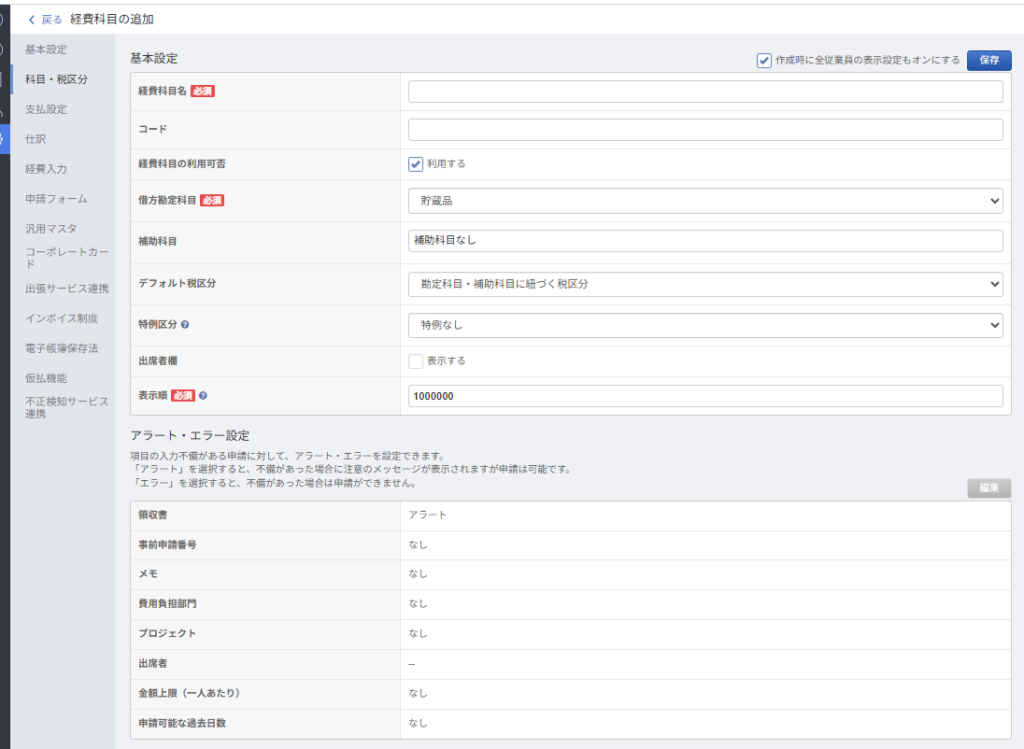This screenshot has height=749, width=1024.
Task: Click the 編集 button for alert settings
Action: (989, 488)
